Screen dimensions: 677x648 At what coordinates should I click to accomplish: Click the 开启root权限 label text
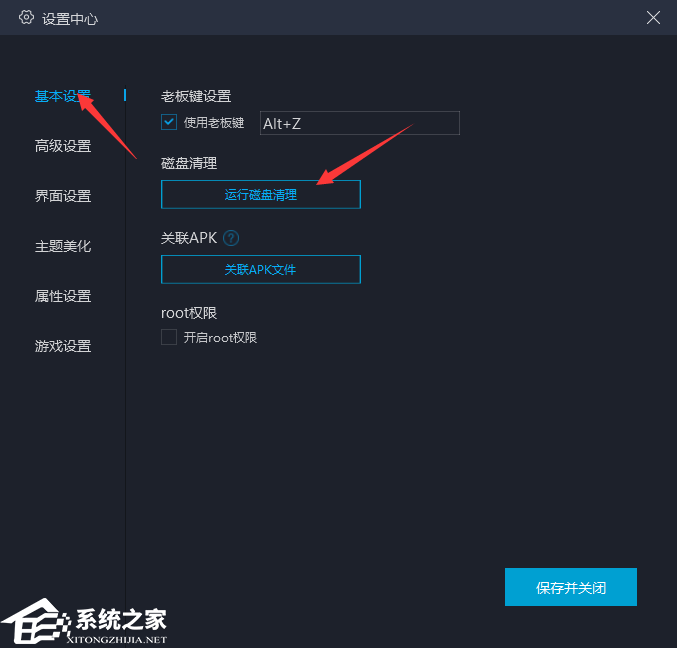[220, 338]
